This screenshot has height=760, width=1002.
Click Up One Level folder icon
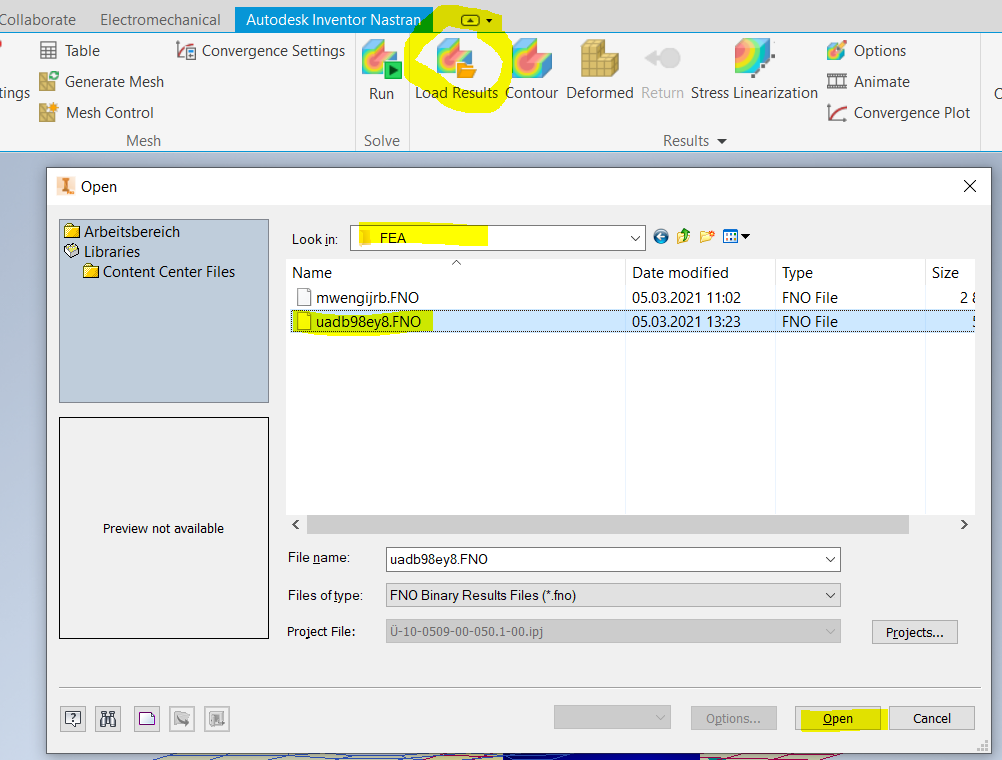click(x=683, y=236)
